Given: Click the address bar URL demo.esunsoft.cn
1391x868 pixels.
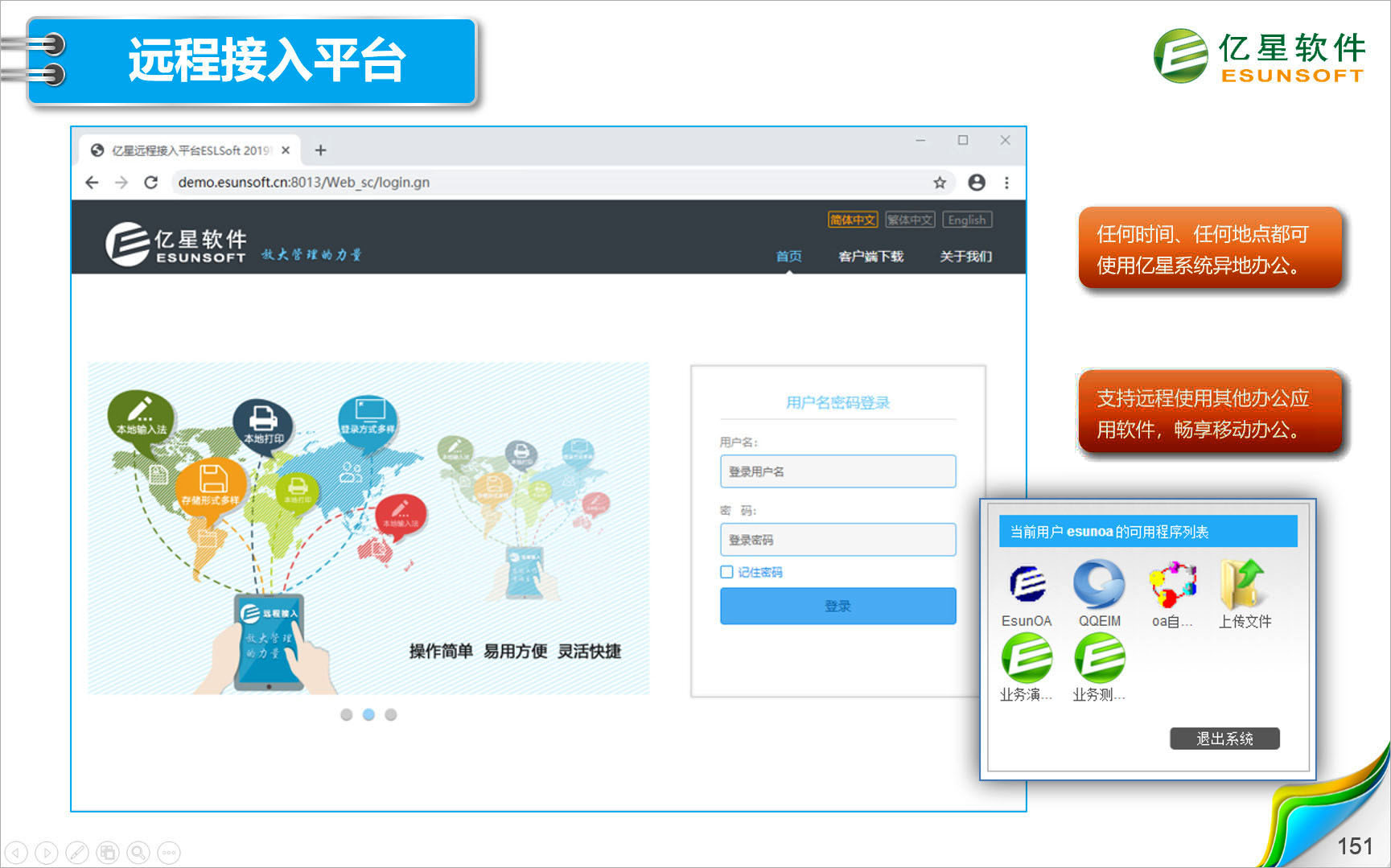Looking at the screenshot, I should (304, 183).
